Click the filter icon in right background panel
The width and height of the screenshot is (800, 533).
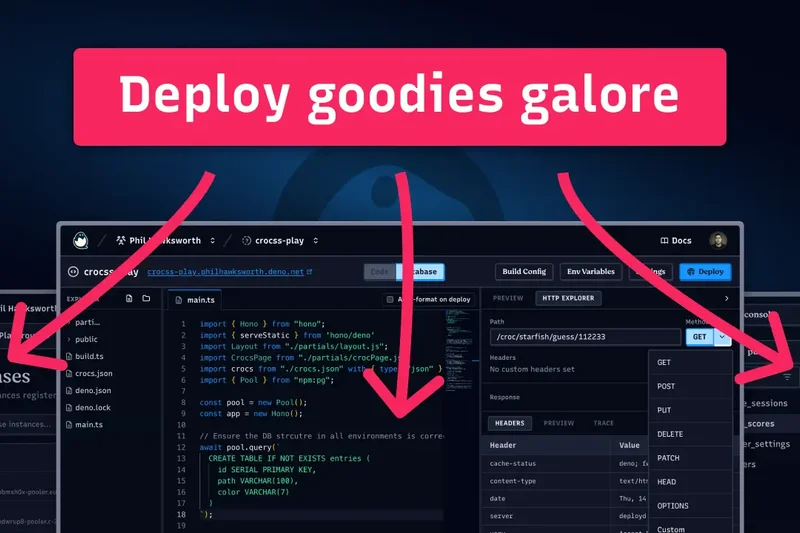pyautogui.click(x=787, y=377)
